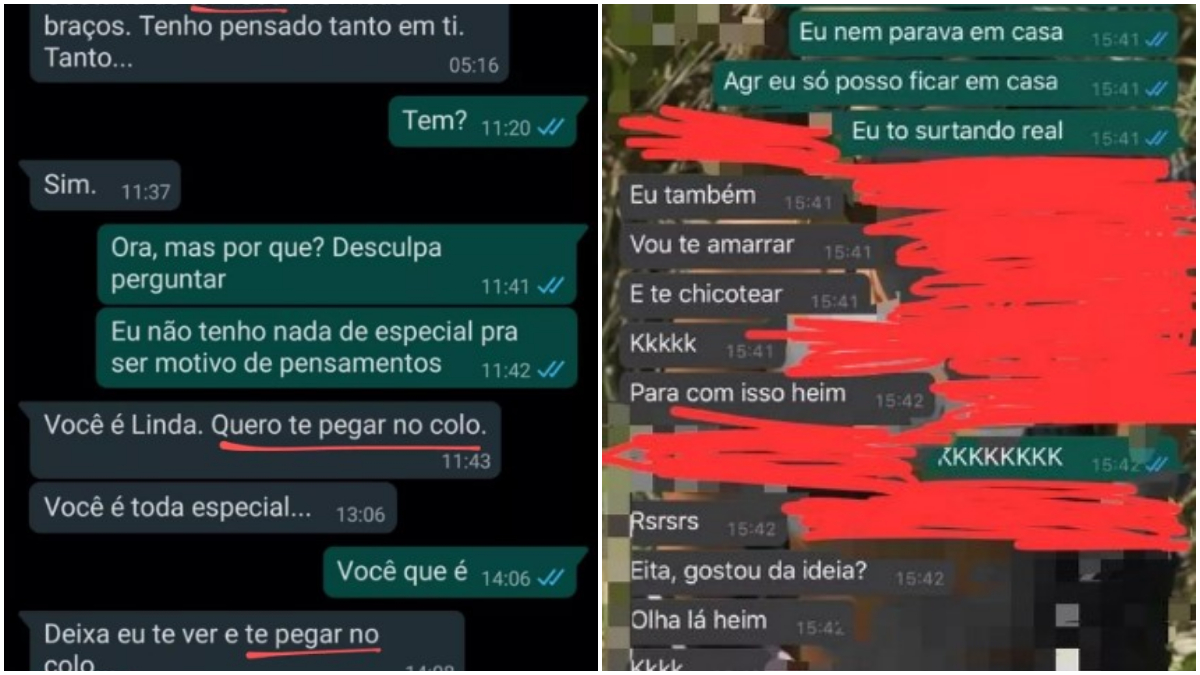Select the 'Para com isso heim' message

click(777, 395)
